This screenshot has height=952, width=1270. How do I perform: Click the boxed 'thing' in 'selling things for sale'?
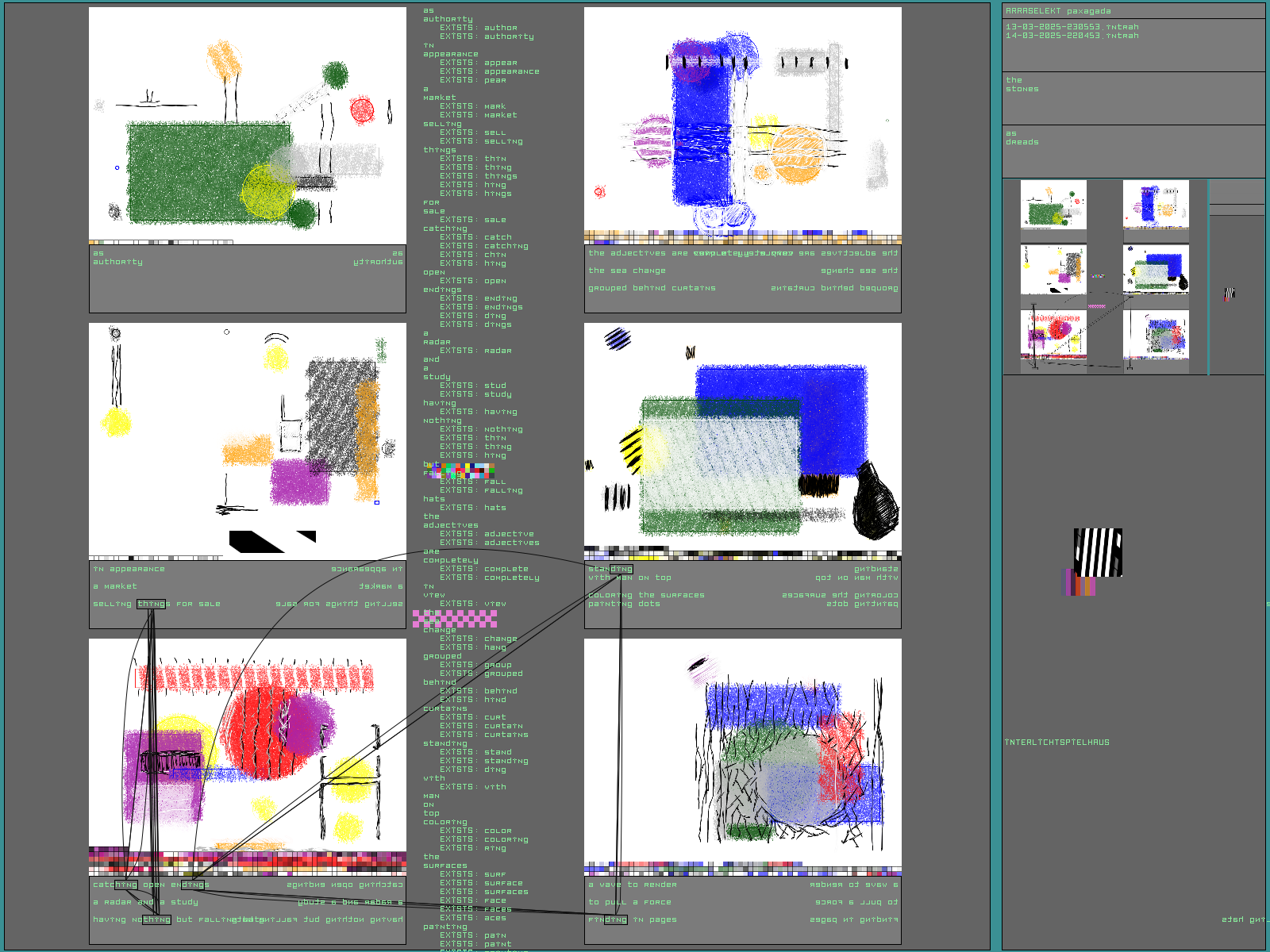pos(151,604)
